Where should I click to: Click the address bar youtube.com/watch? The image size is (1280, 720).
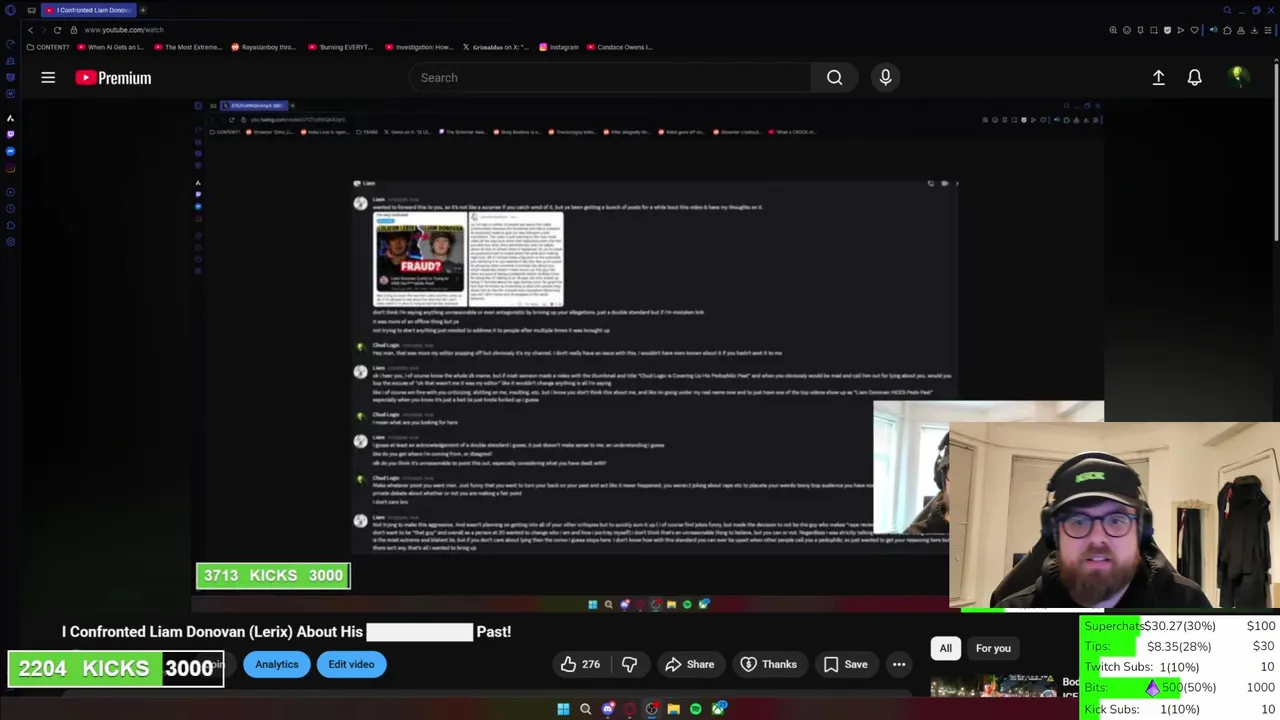pyautogui.click(x=124, y=30)
